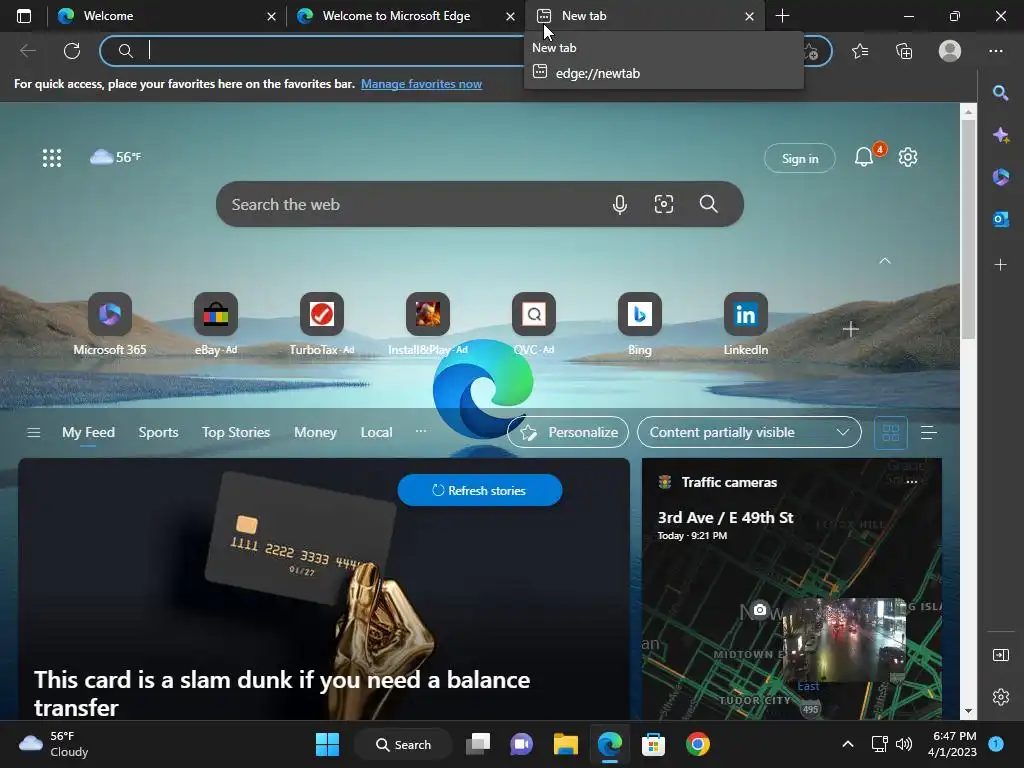Screen dimensions: 1024x768
Task: Open a new tab with plus button
Action: 782,16
